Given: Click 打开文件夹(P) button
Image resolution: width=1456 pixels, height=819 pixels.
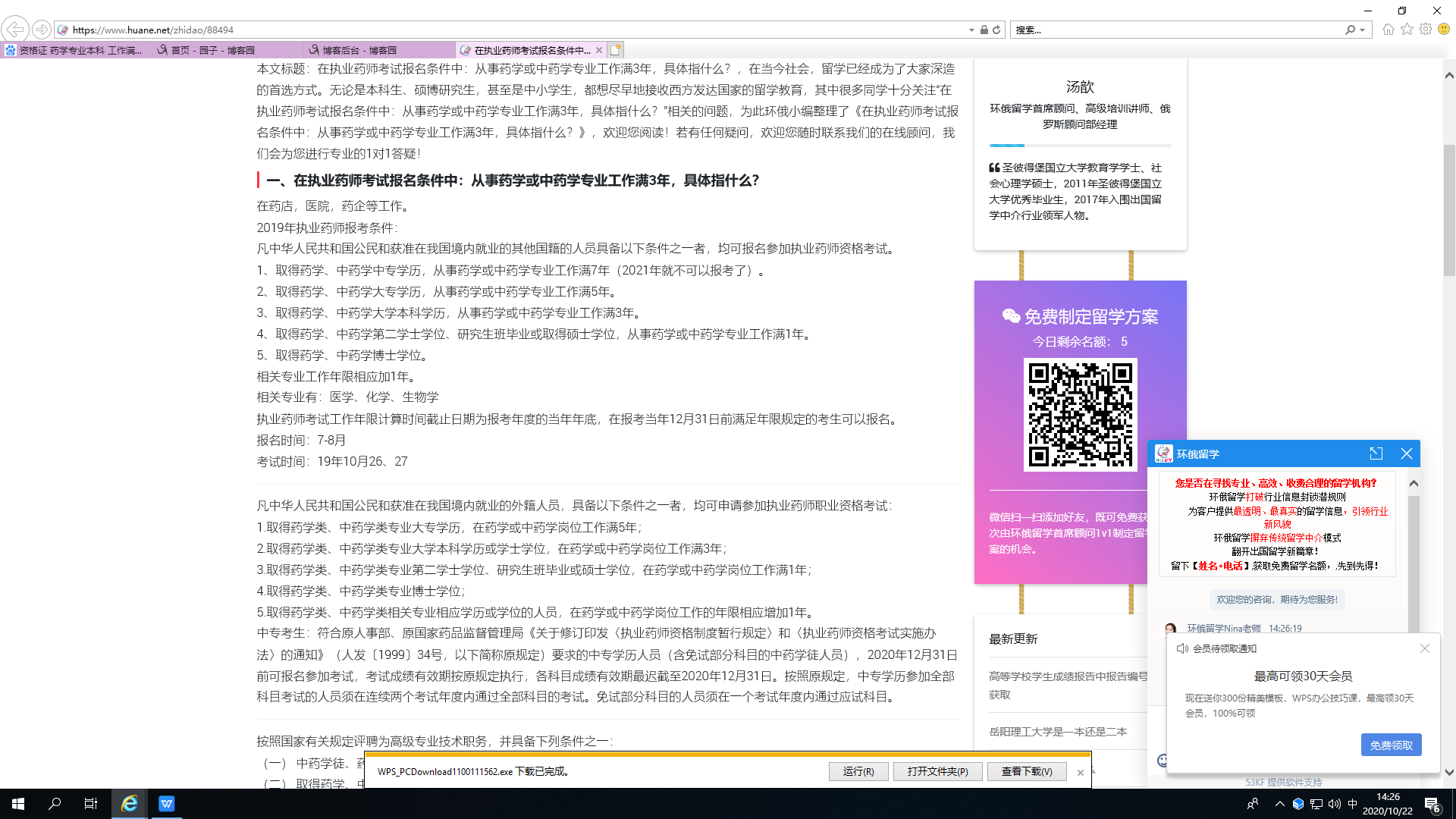Looking at the screenshot, I should coord(937,771).
